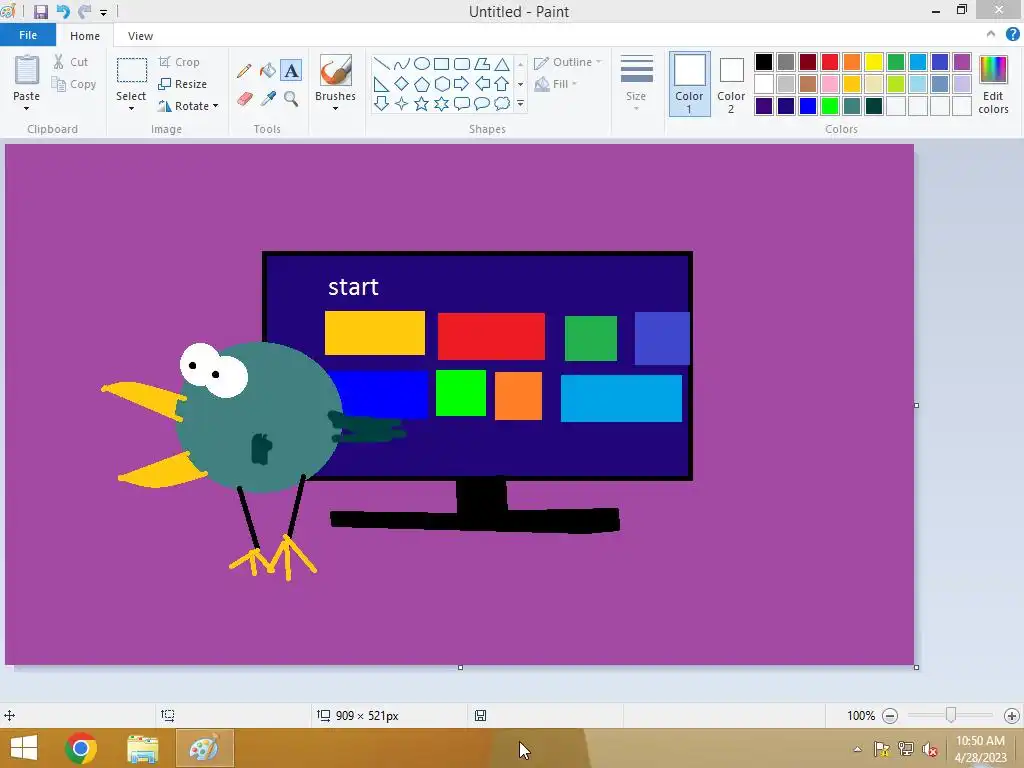Open the Windows Start button
The width and height of the screenshot is (1024, 768).
[24, 748]
